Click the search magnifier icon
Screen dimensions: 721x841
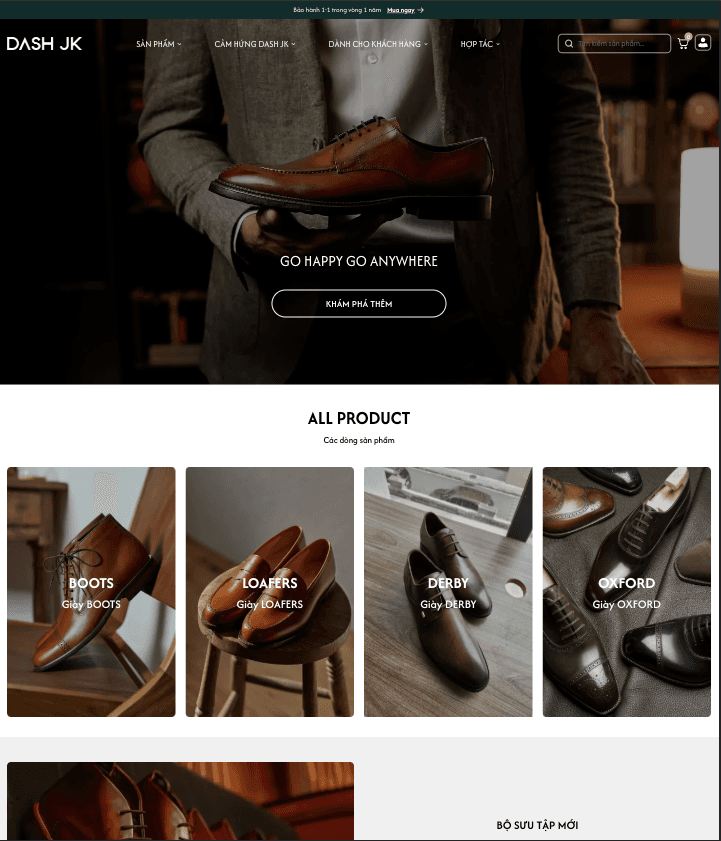click(x=569, y=43)
